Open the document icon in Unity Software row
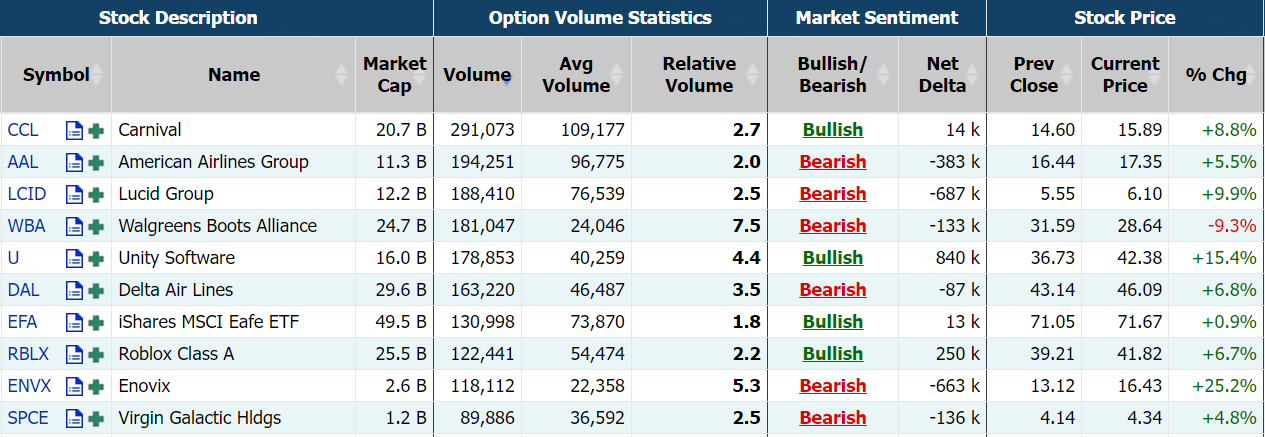 click(x=74, y=258)
